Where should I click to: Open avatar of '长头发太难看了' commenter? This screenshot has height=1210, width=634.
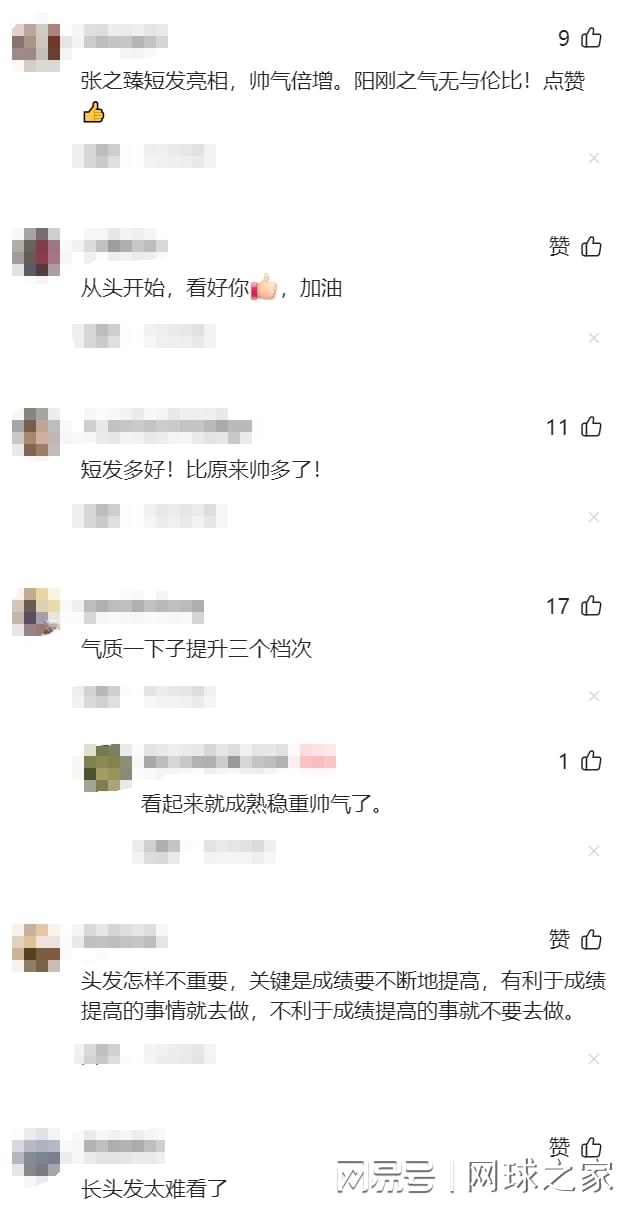pos(36,1152)
